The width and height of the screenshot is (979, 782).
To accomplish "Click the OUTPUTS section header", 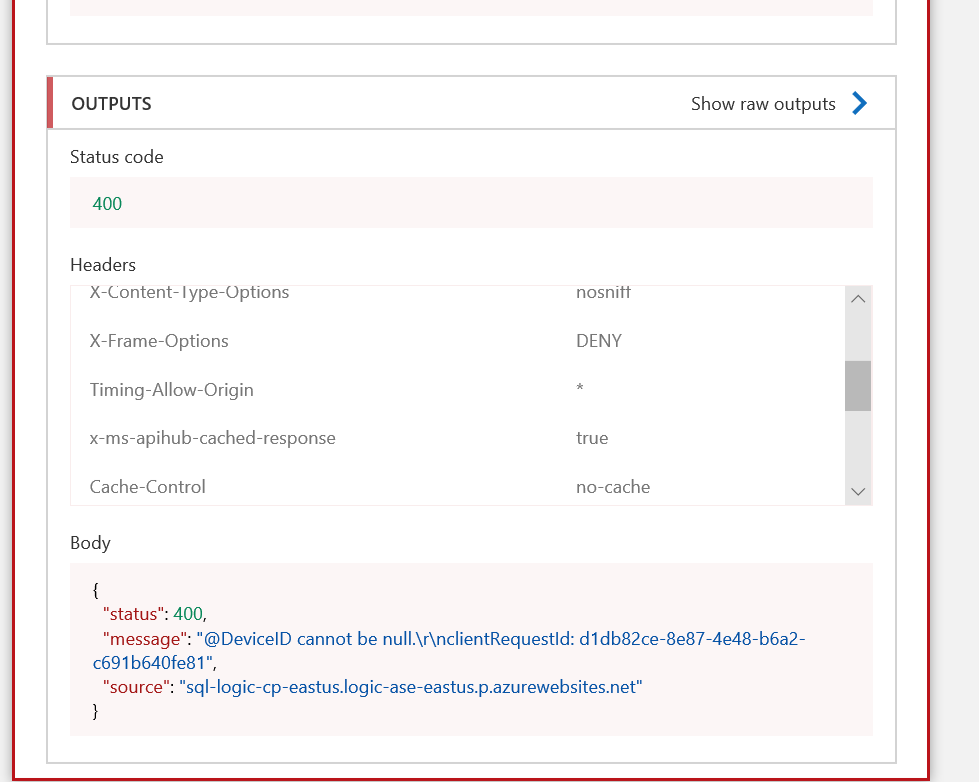I will [x=112, y=104].
